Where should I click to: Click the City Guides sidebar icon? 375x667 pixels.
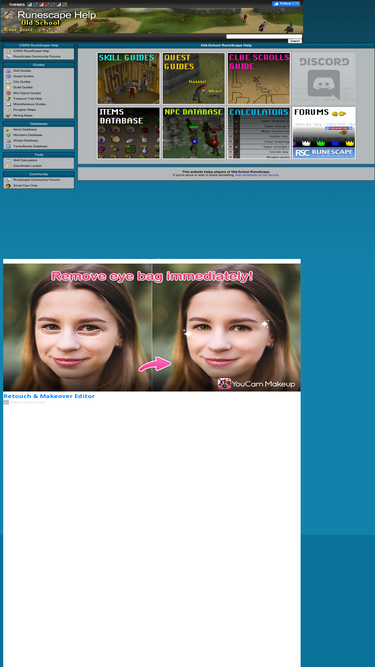pos(8,82)
